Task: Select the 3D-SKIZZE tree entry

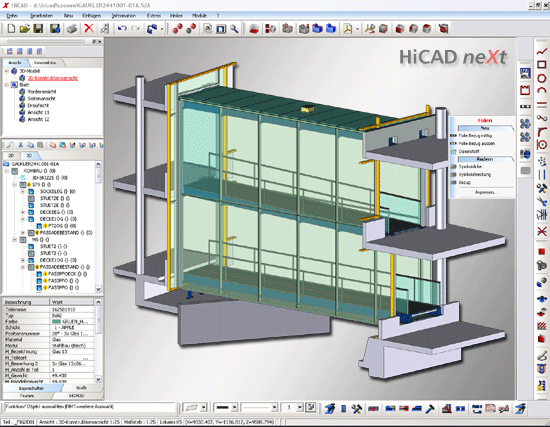Action: [x=49, y=178]
